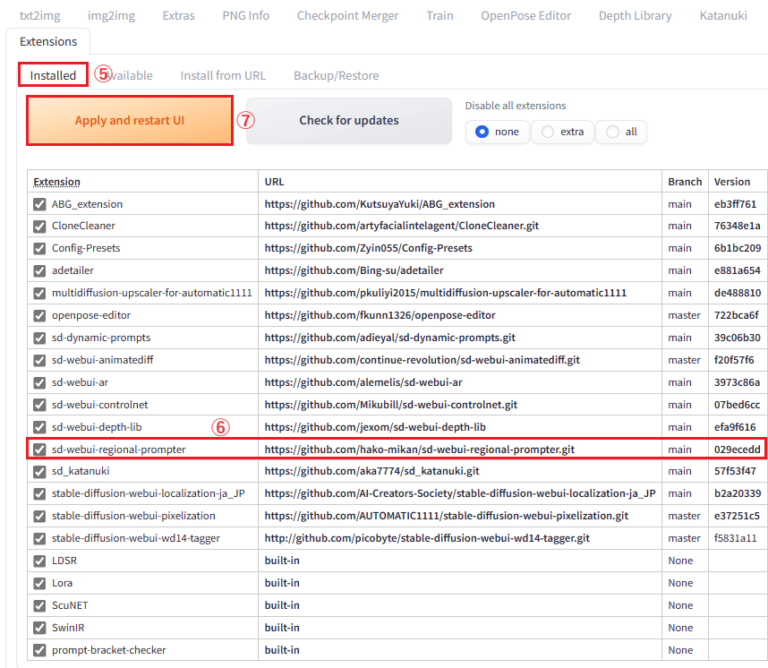The image size is (768, 668).
Task: Toggle the sd-dynamic-prompts checkbox
Action: 39,338
